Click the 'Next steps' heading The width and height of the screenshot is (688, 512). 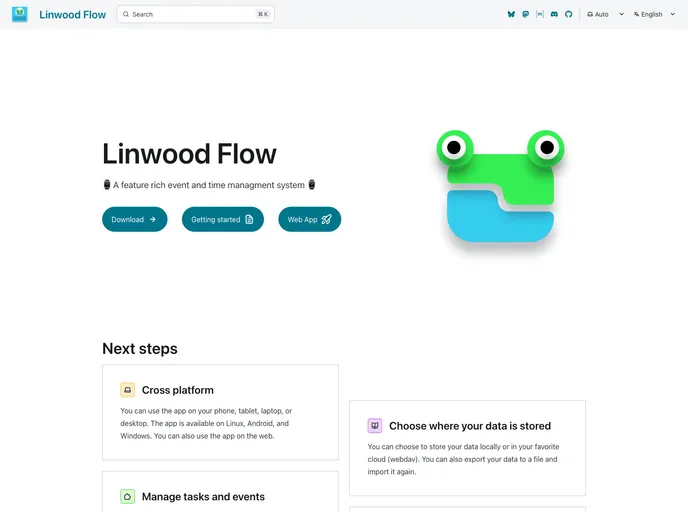pos(140,349)
